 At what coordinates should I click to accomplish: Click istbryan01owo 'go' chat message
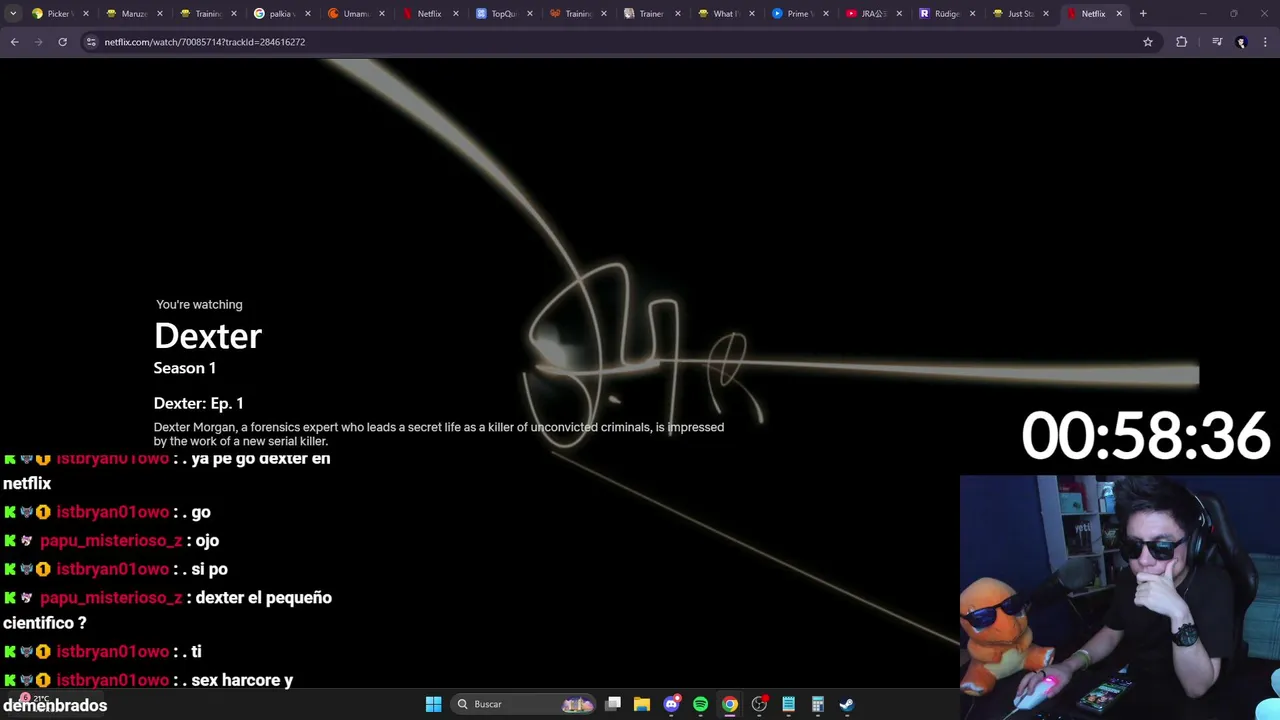tap(107, 512)
